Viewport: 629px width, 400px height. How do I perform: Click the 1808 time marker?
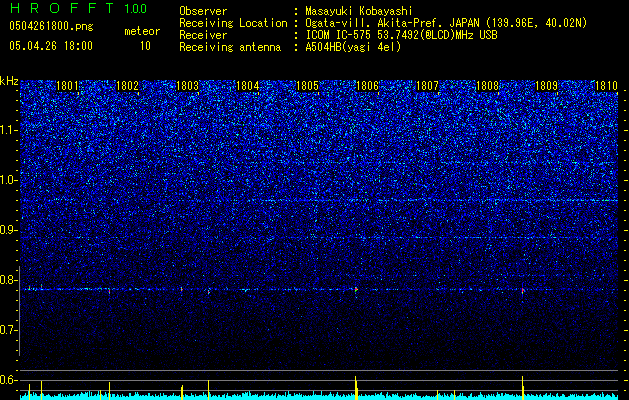[487, 86]
